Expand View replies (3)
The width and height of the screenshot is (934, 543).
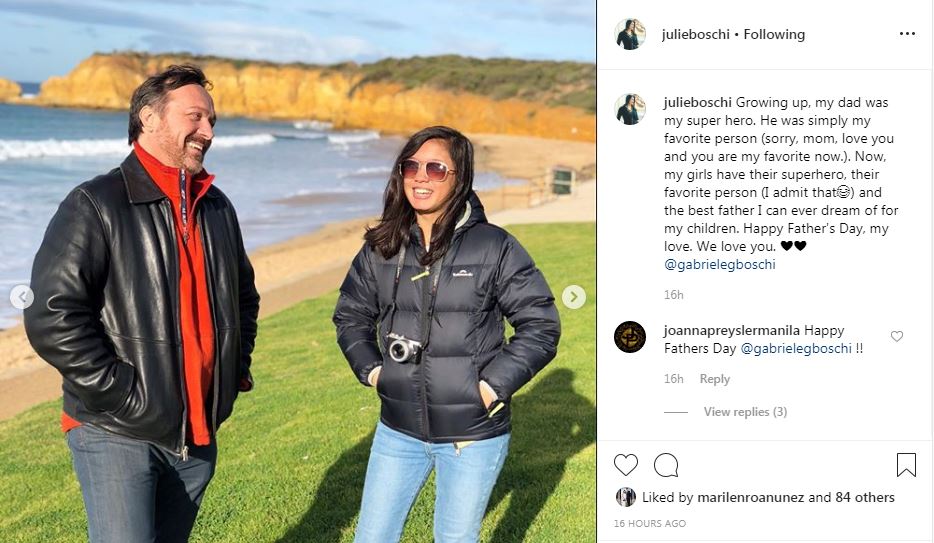[x=745, y=411]
